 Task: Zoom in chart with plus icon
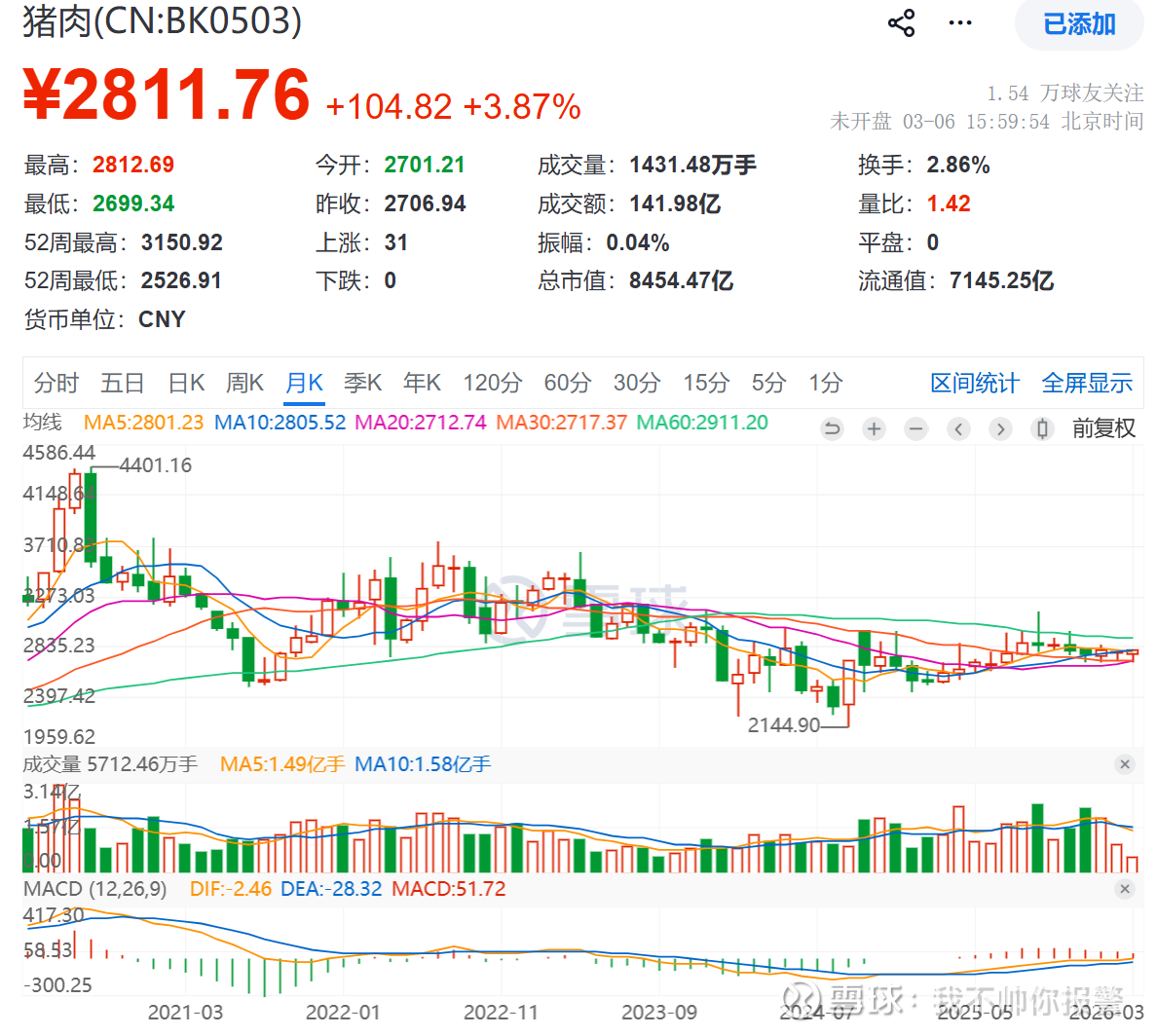click(x=875, y=428)
